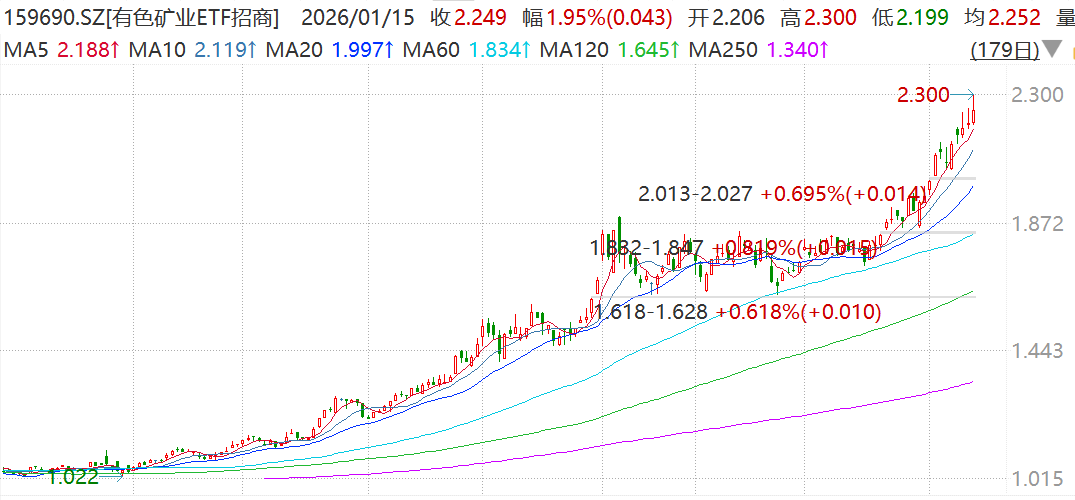Click the 1.022 low price marker
The width and height of the screenshot is (1075, 500).
click(75, 478)
